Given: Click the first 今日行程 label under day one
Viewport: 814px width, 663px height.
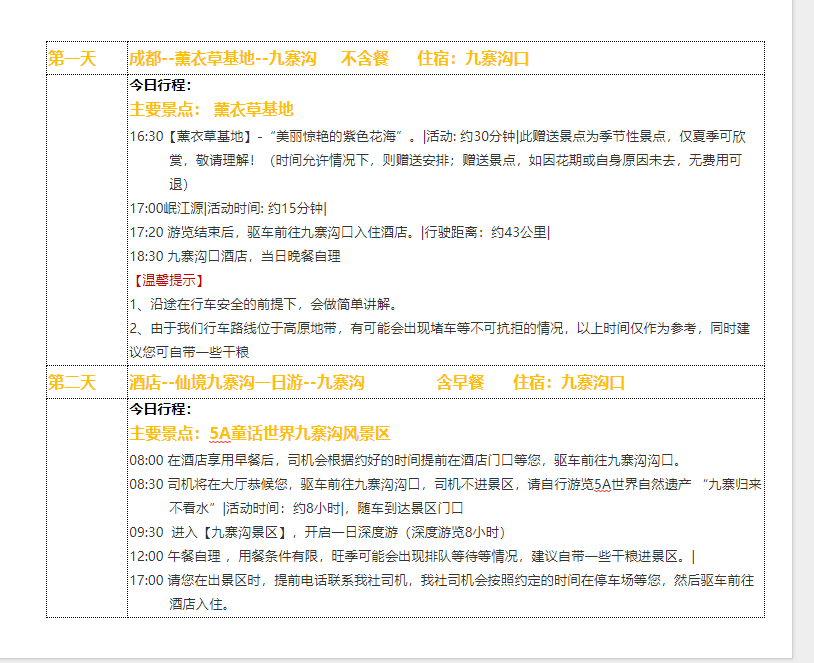Looking at the screenshot, I should [160, 85].
